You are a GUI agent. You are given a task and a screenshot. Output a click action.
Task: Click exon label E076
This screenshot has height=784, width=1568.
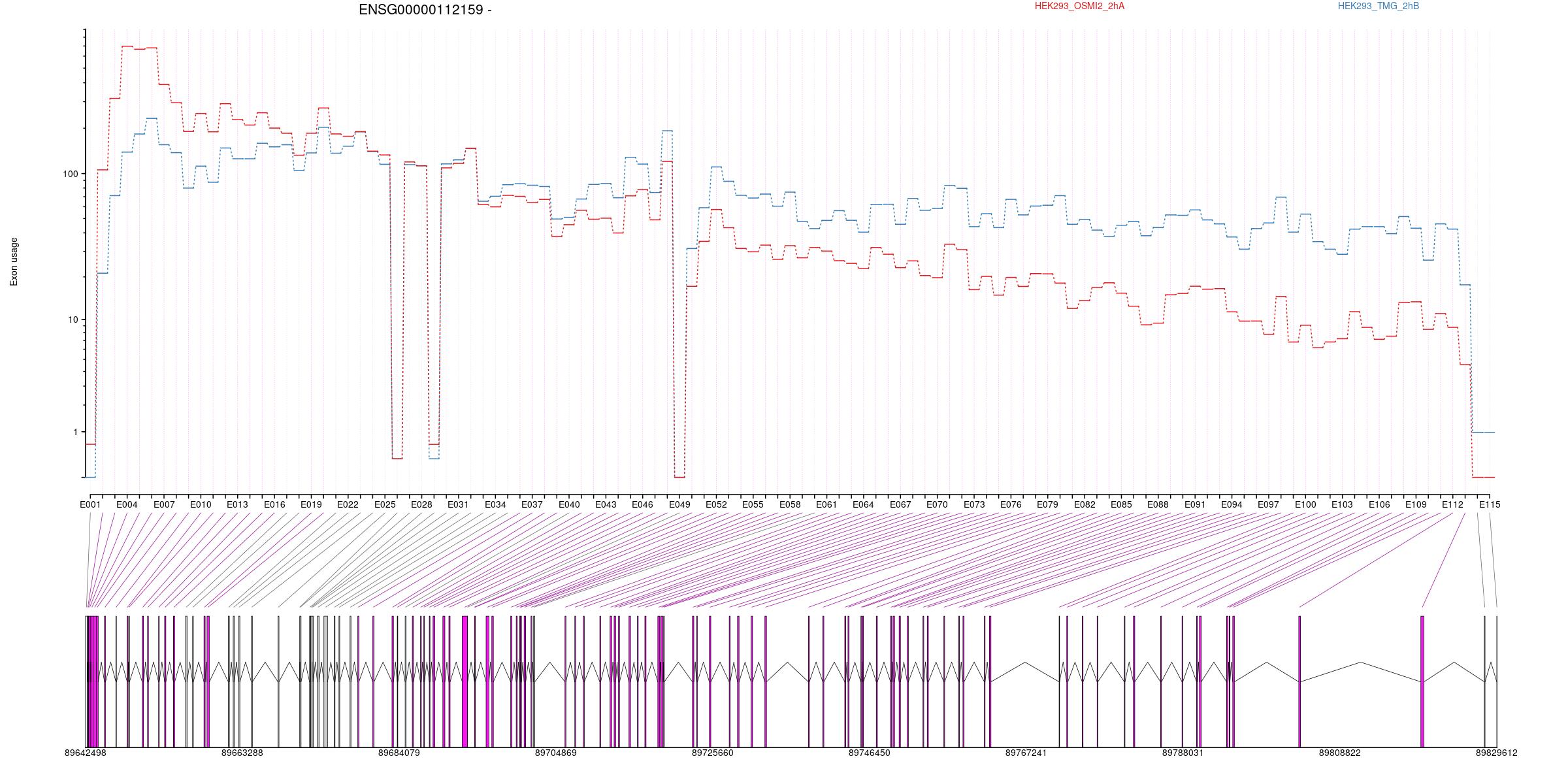point(1011,504)
